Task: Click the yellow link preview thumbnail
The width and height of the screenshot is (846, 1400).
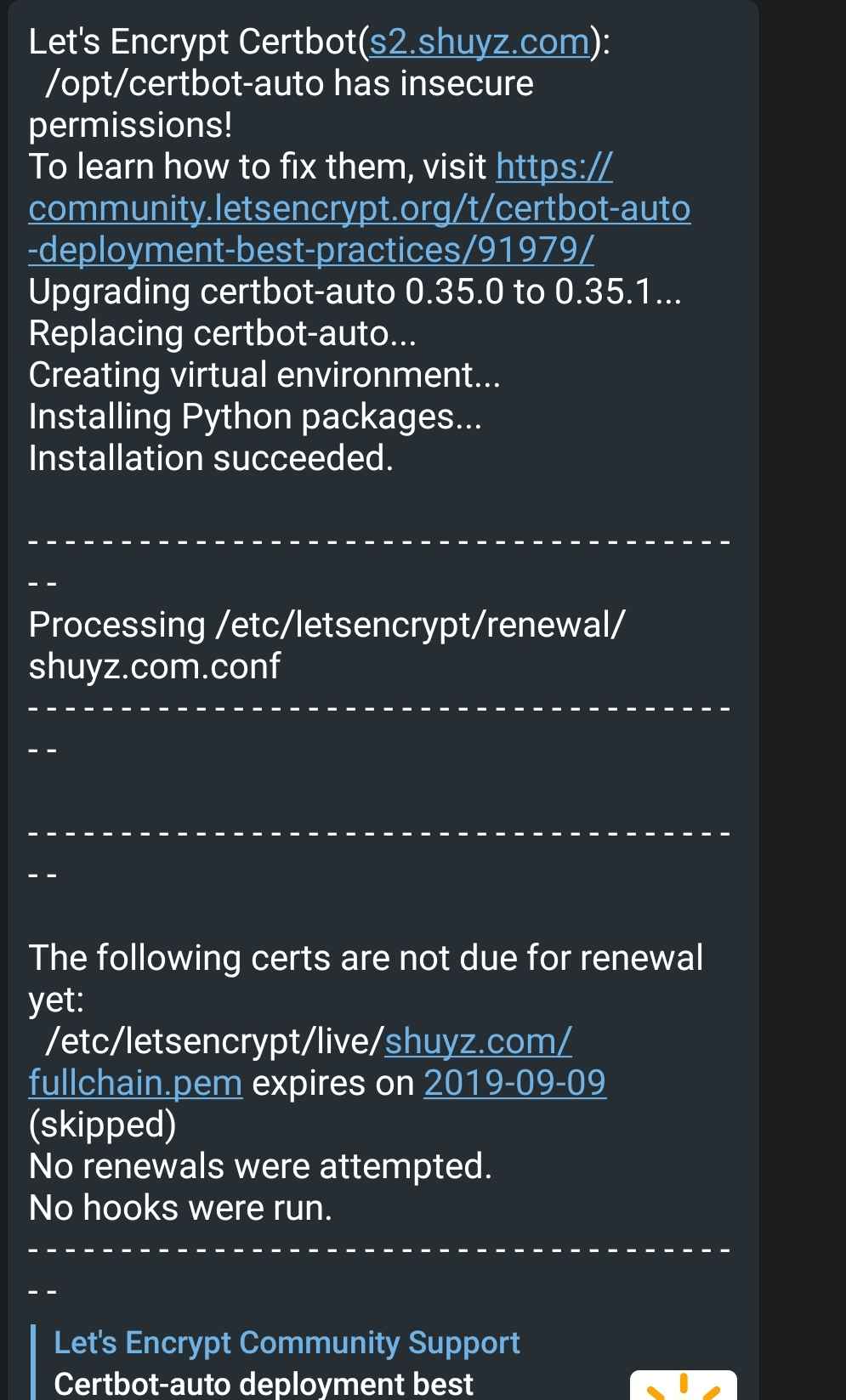Action: point(683,1385)
